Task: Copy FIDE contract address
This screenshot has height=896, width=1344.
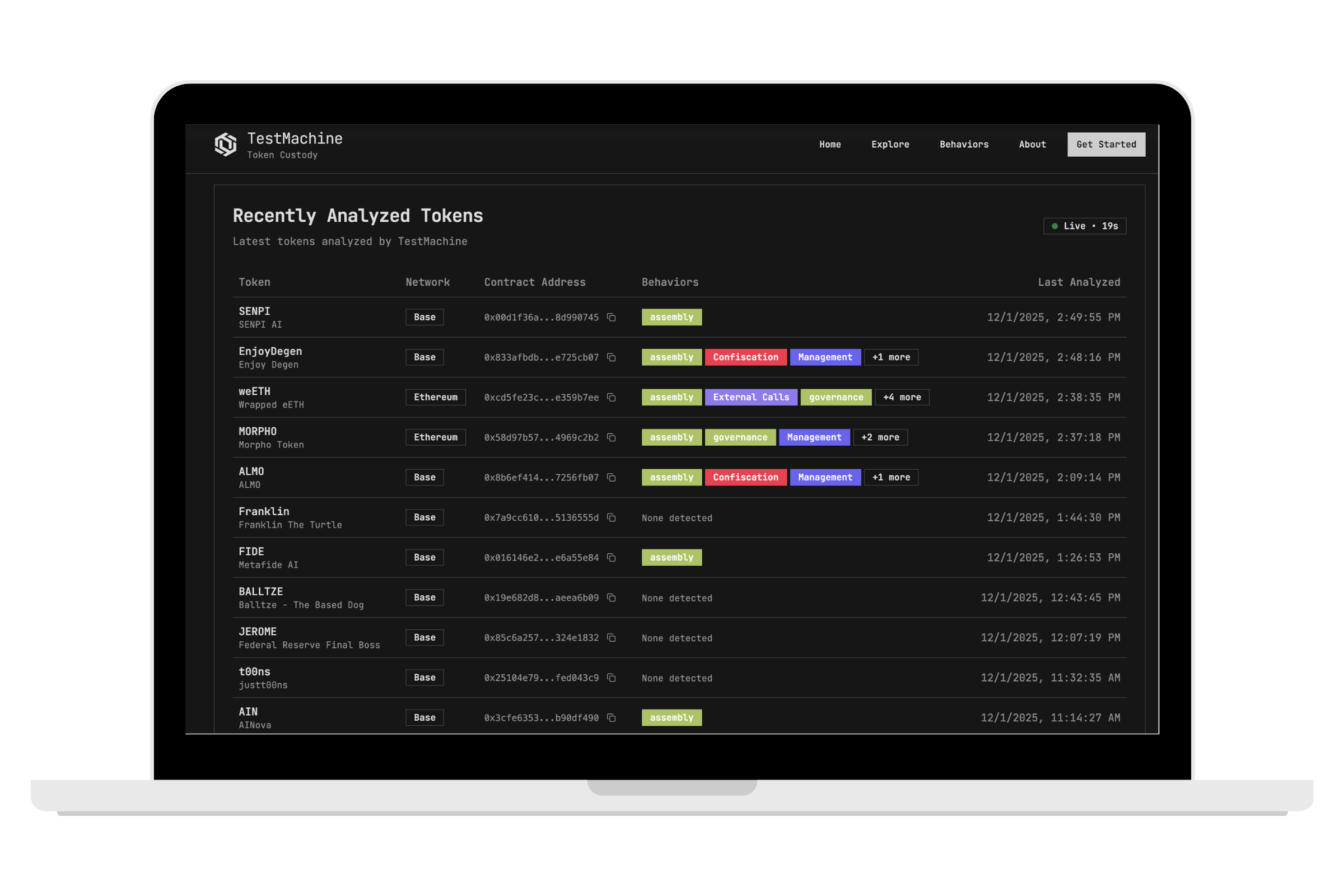Action: click(x=612, y=558)
